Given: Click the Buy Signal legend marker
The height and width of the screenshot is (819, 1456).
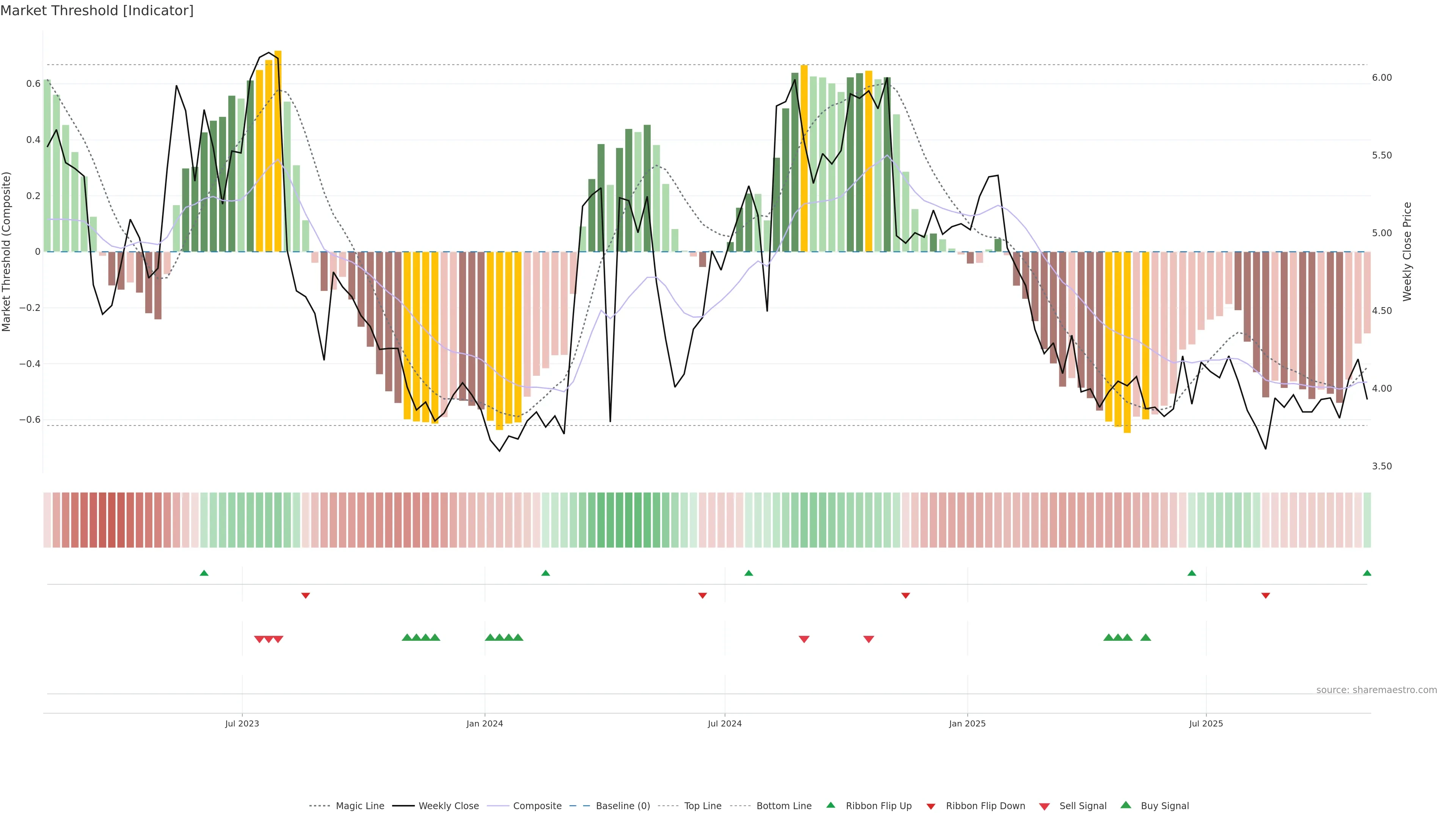Looking at the screenshot, I should point(1125,805).
